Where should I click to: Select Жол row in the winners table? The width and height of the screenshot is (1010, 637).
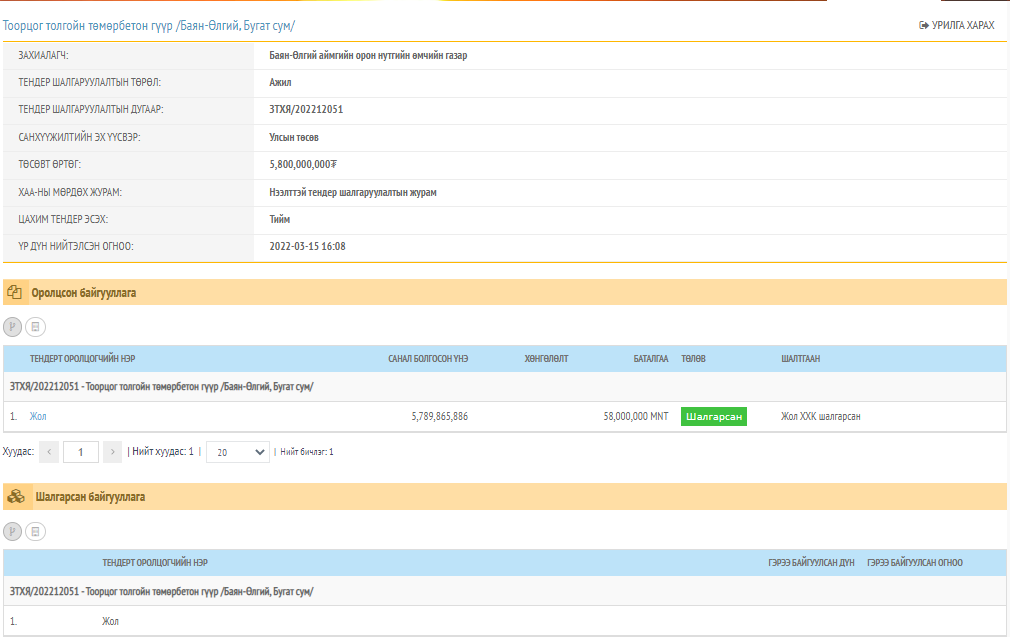pyautogui.click(x=110, y=622)
